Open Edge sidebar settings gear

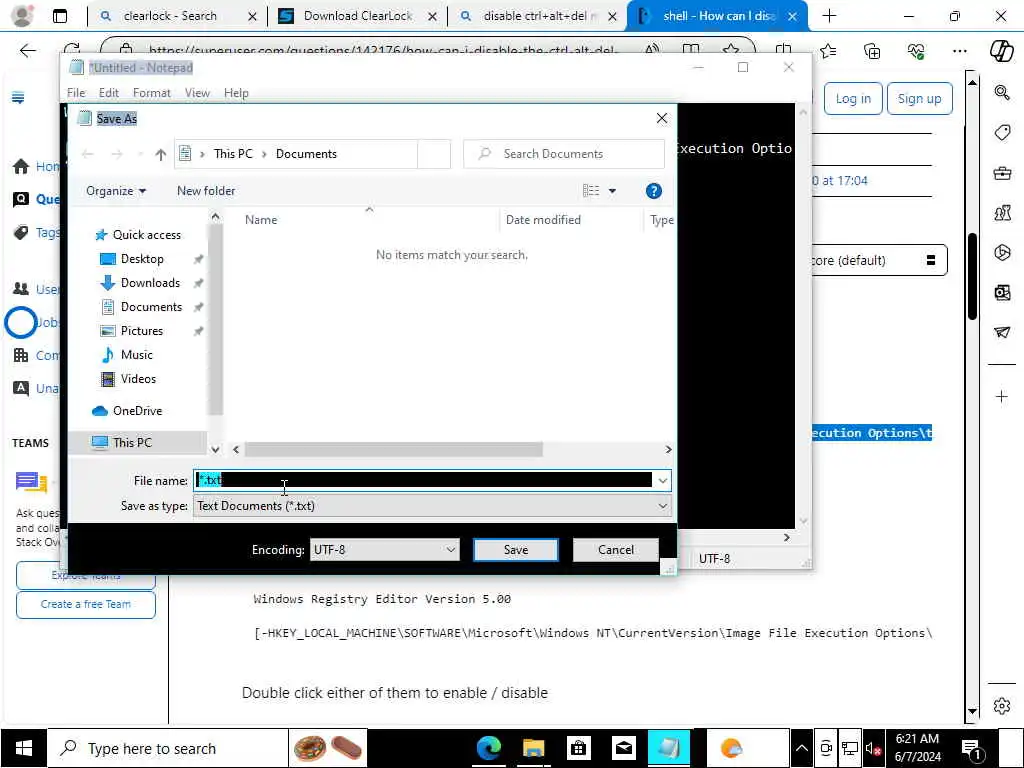coord(1002,706)
